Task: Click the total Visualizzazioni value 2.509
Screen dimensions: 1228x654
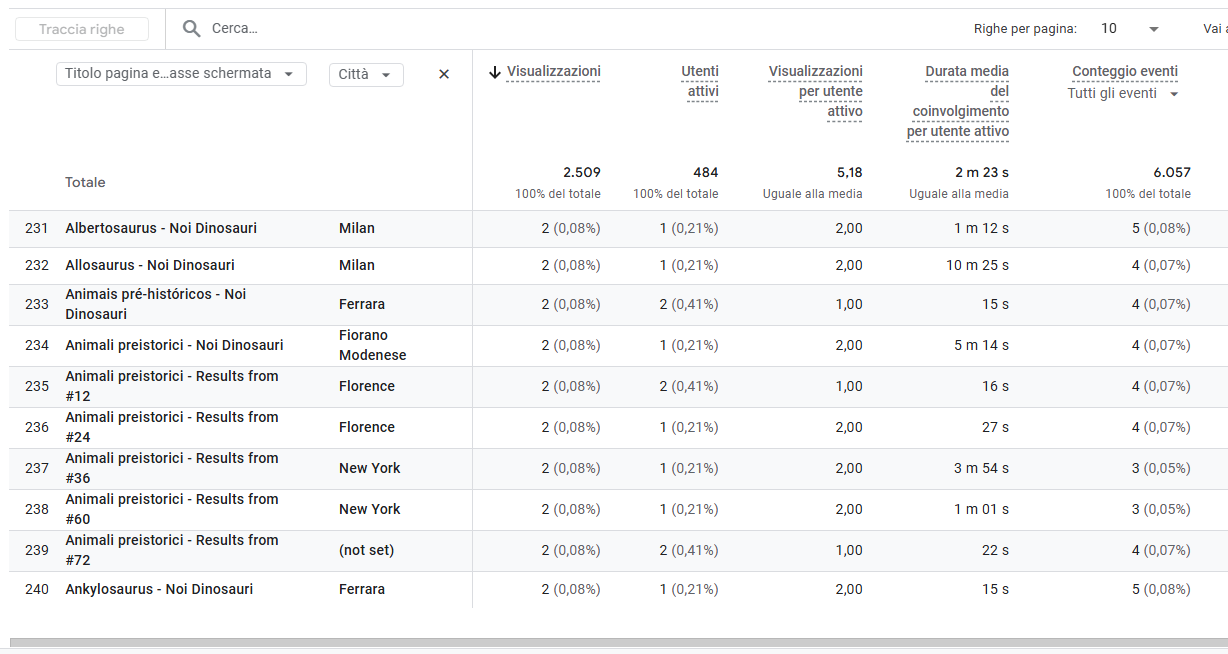Action: tap(582, 172)
